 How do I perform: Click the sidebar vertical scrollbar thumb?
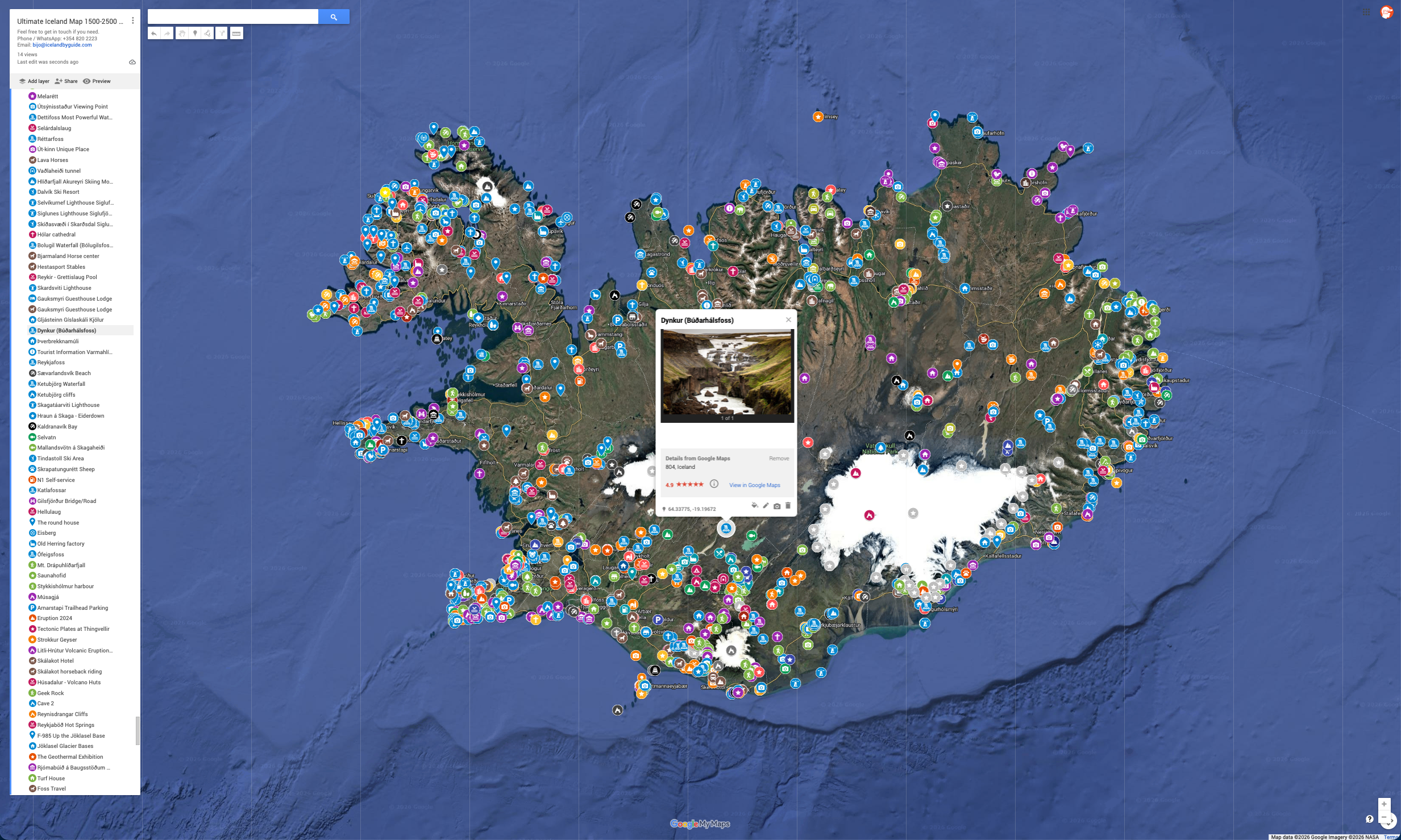(x=137, y=730)
